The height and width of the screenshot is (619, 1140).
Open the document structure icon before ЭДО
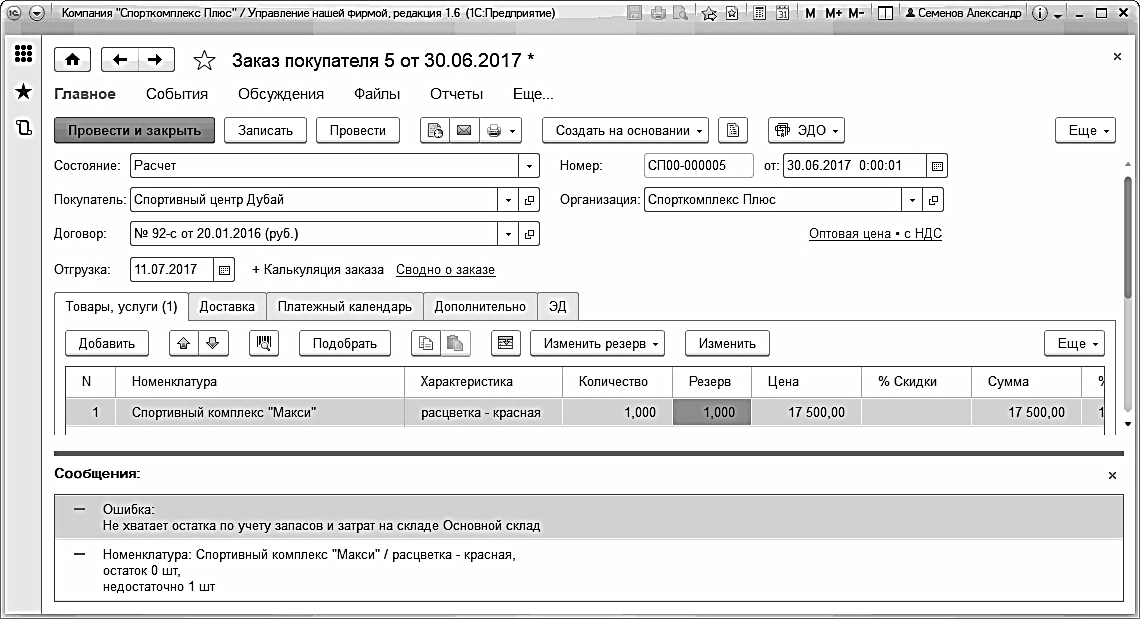[733, 131]
